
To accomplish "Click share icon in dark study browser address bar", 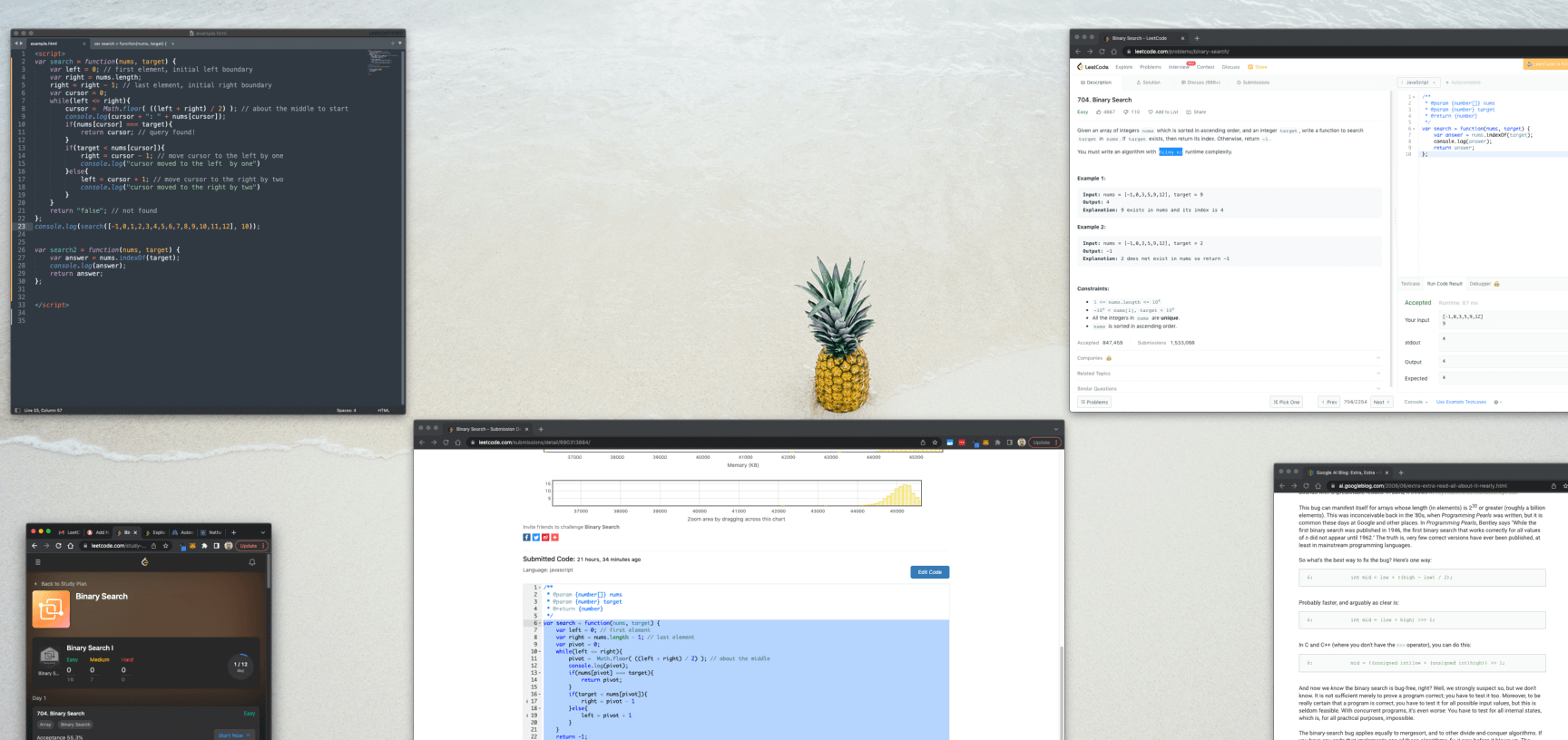I will [x=153, y=546].
